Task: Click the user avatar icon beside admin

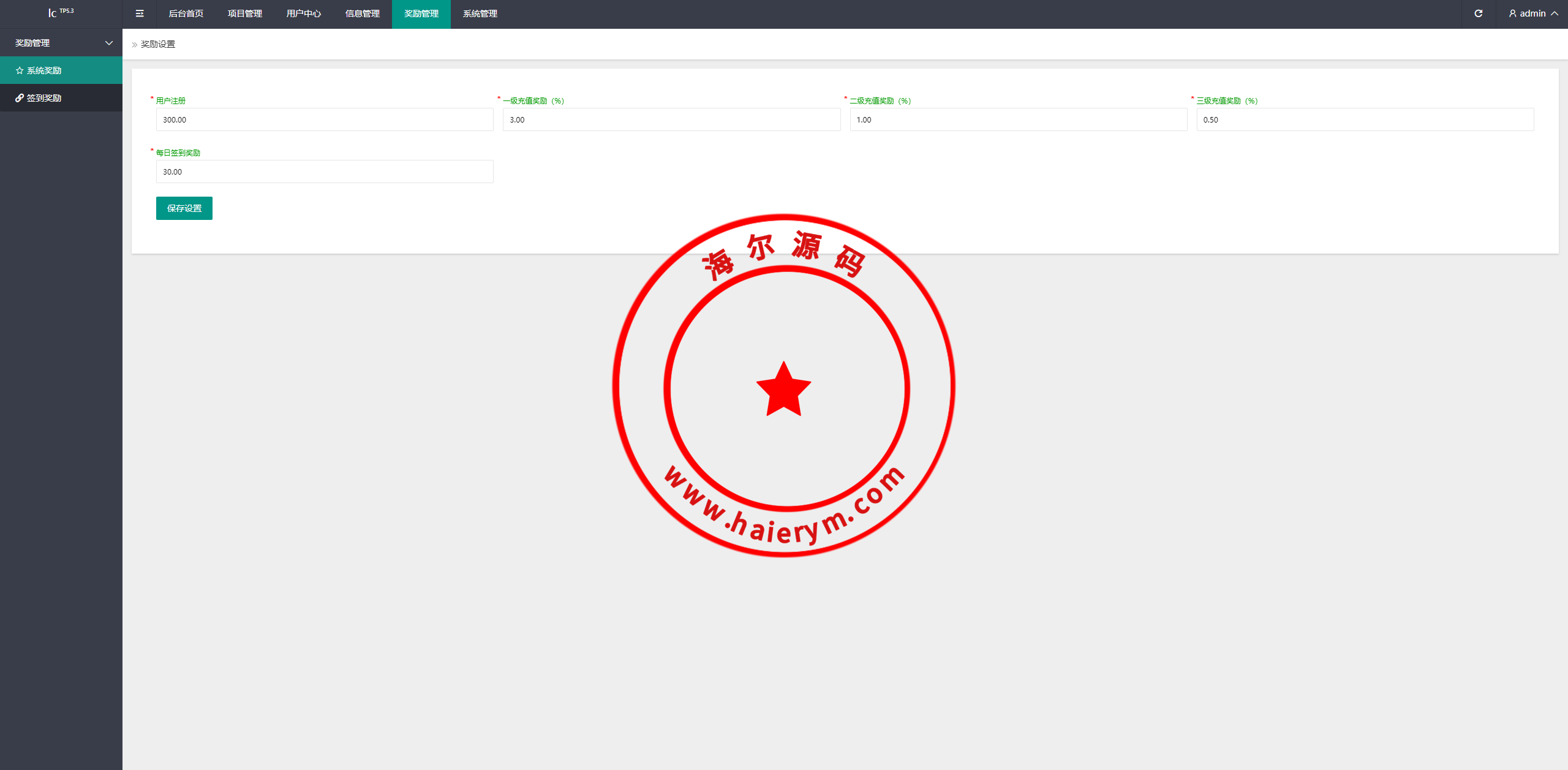Action: [1512, 13]
